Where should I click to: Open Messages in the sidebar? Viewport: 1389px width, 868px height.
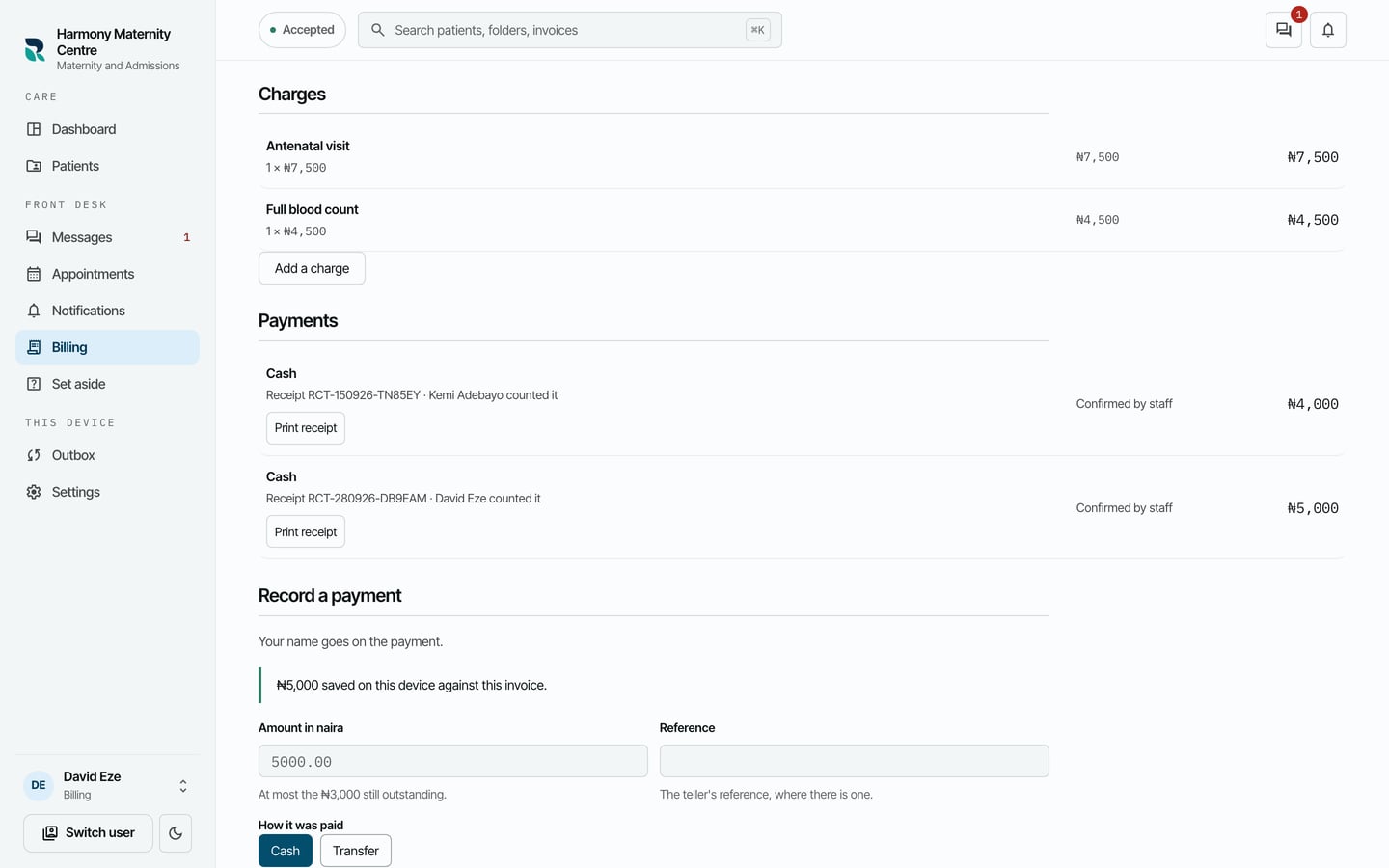tap(107, 237)
